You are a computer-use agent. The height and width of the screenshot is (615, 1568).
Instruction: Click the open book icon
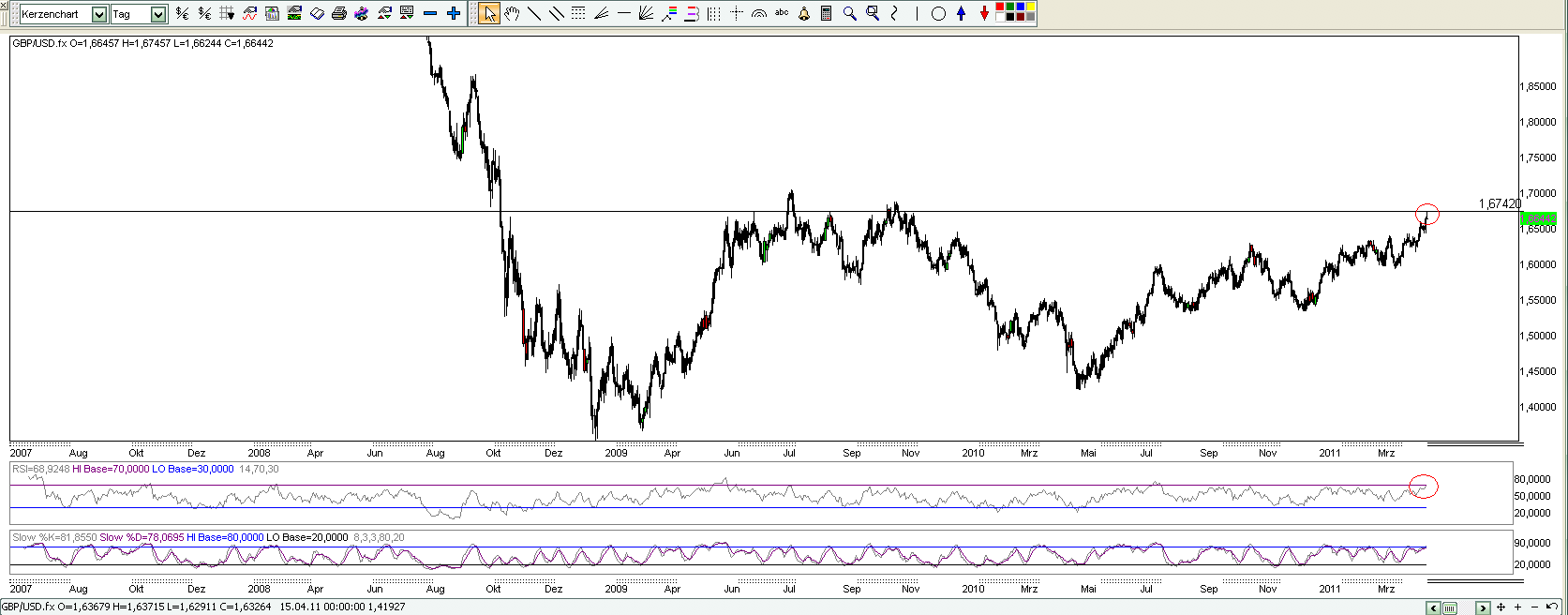(x=317, y=13)
